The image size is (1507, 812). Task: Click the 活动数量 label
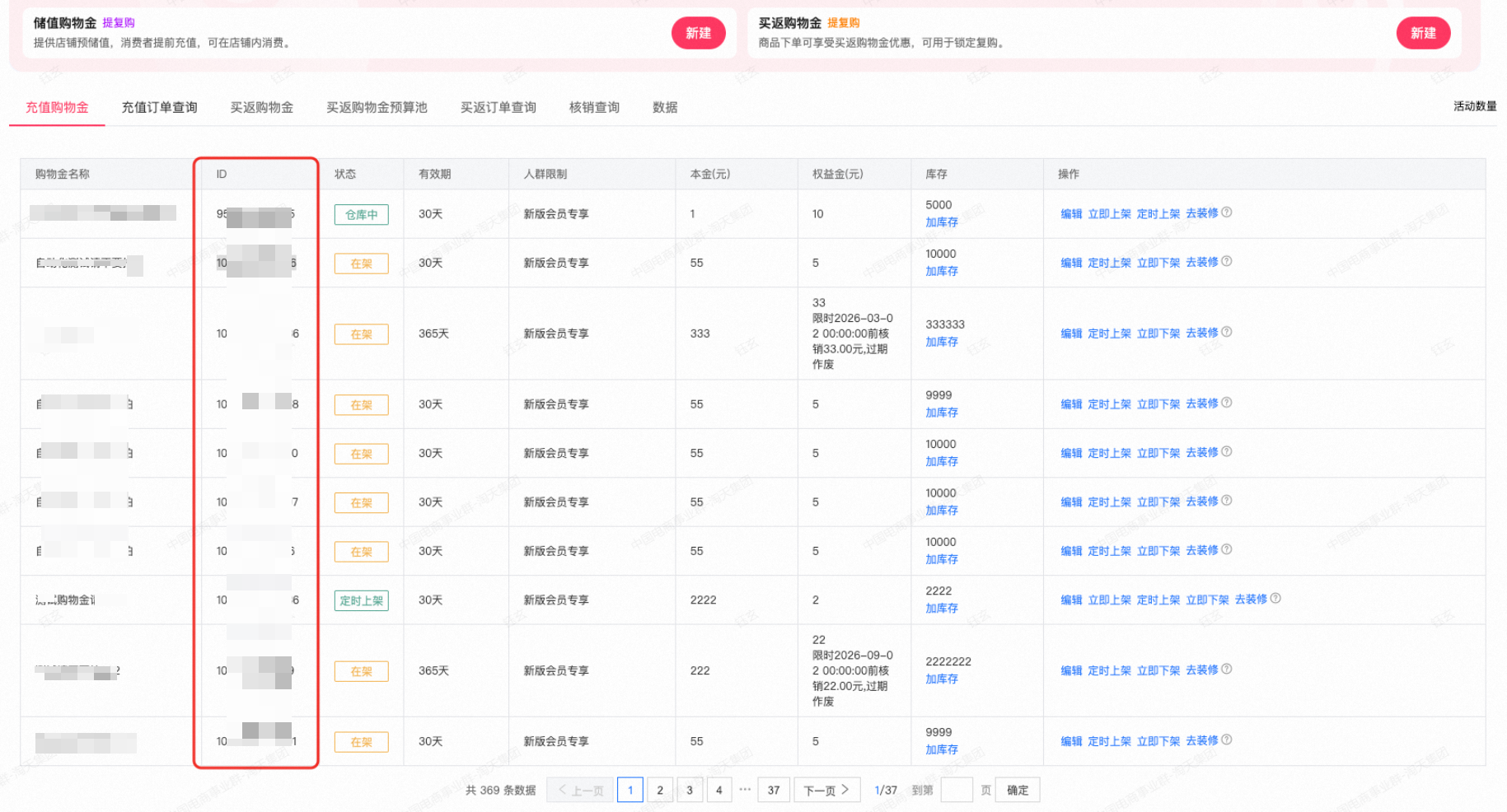pos(1475,106)
